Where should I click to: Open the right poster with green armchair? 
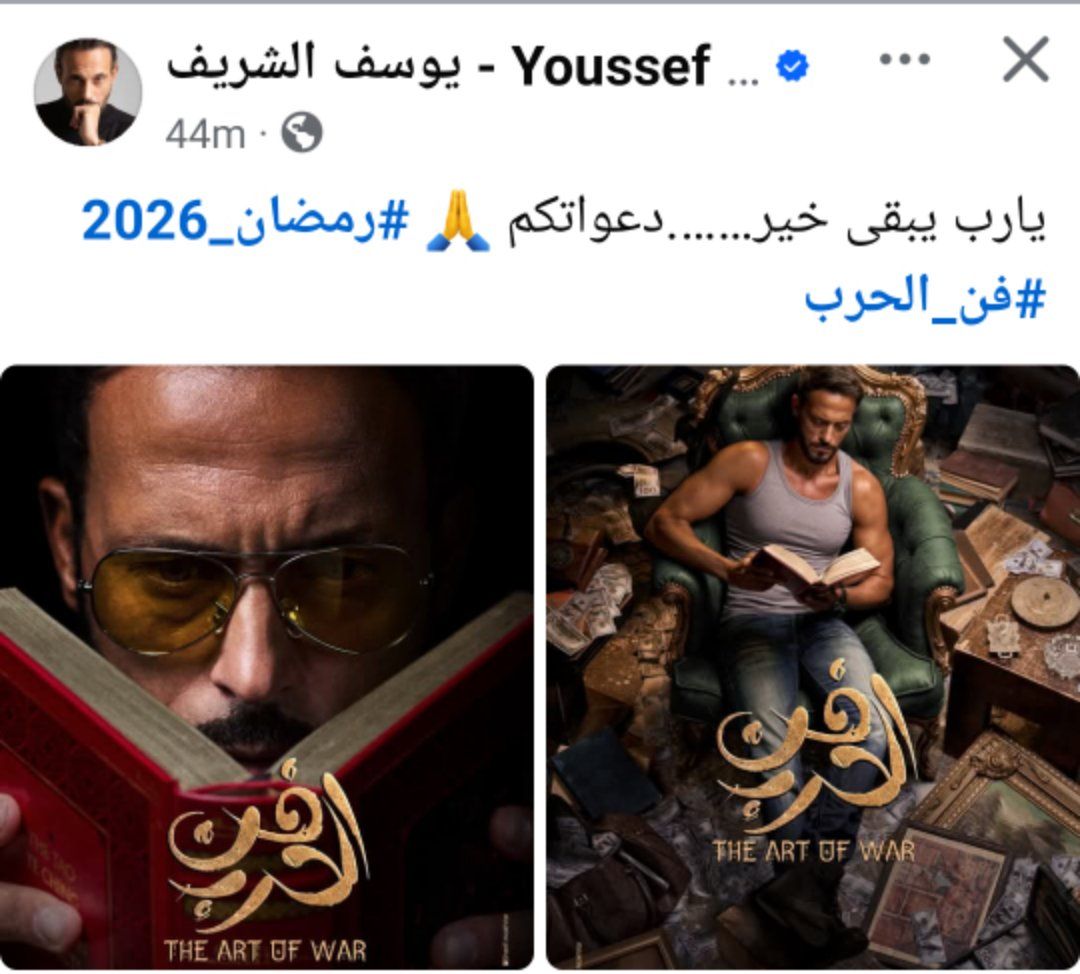point(813,667)
